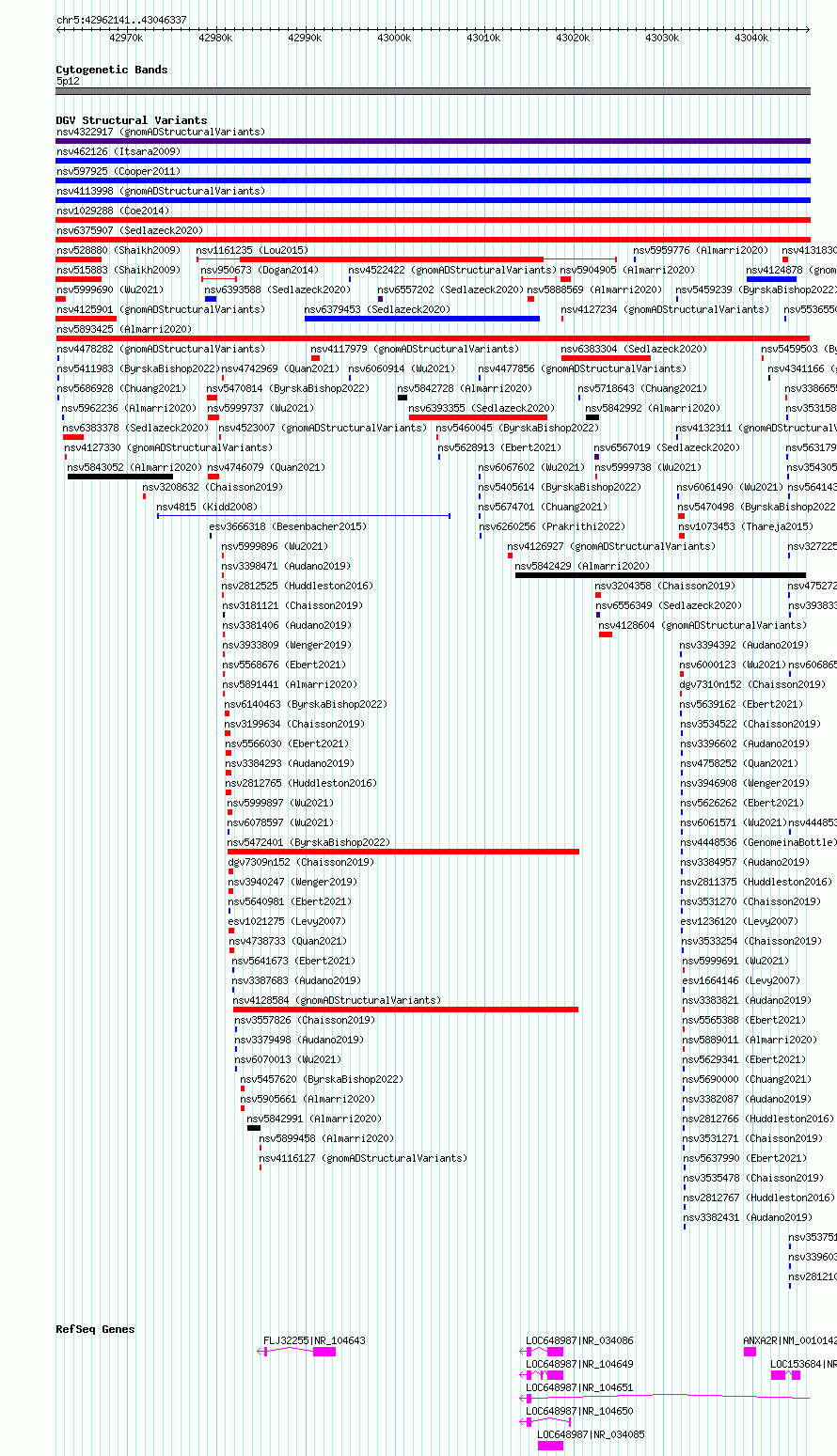
Task: Click the nsv4113998 gnomAD variant label
Action: 161,191
